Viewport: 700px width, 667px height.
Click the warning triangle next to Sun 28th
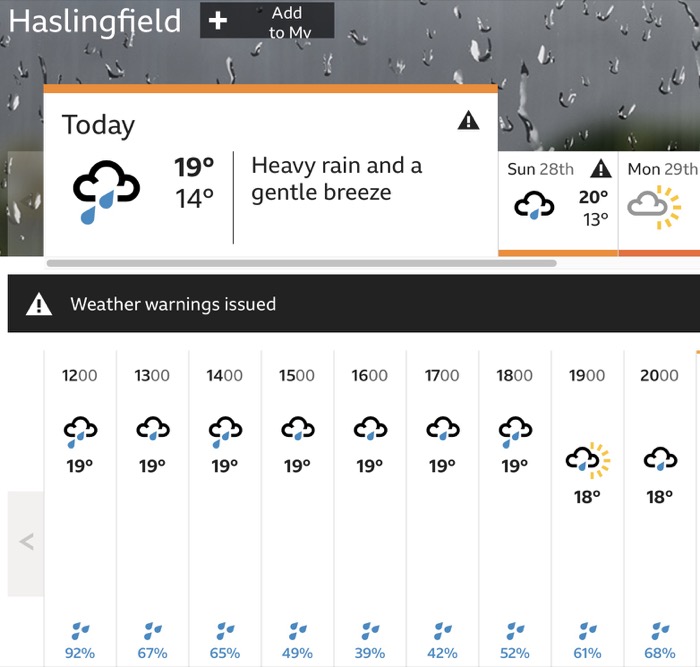tap(601, 169)
